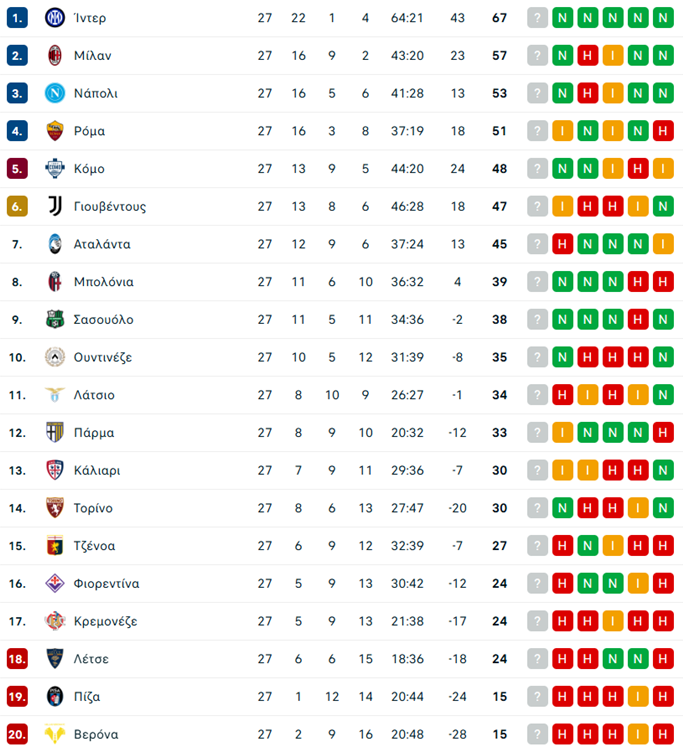The height and width of the screenshot is (751, 683).
Task: Click the Fiorentina crest icon
Action: (x=54, y=583)
